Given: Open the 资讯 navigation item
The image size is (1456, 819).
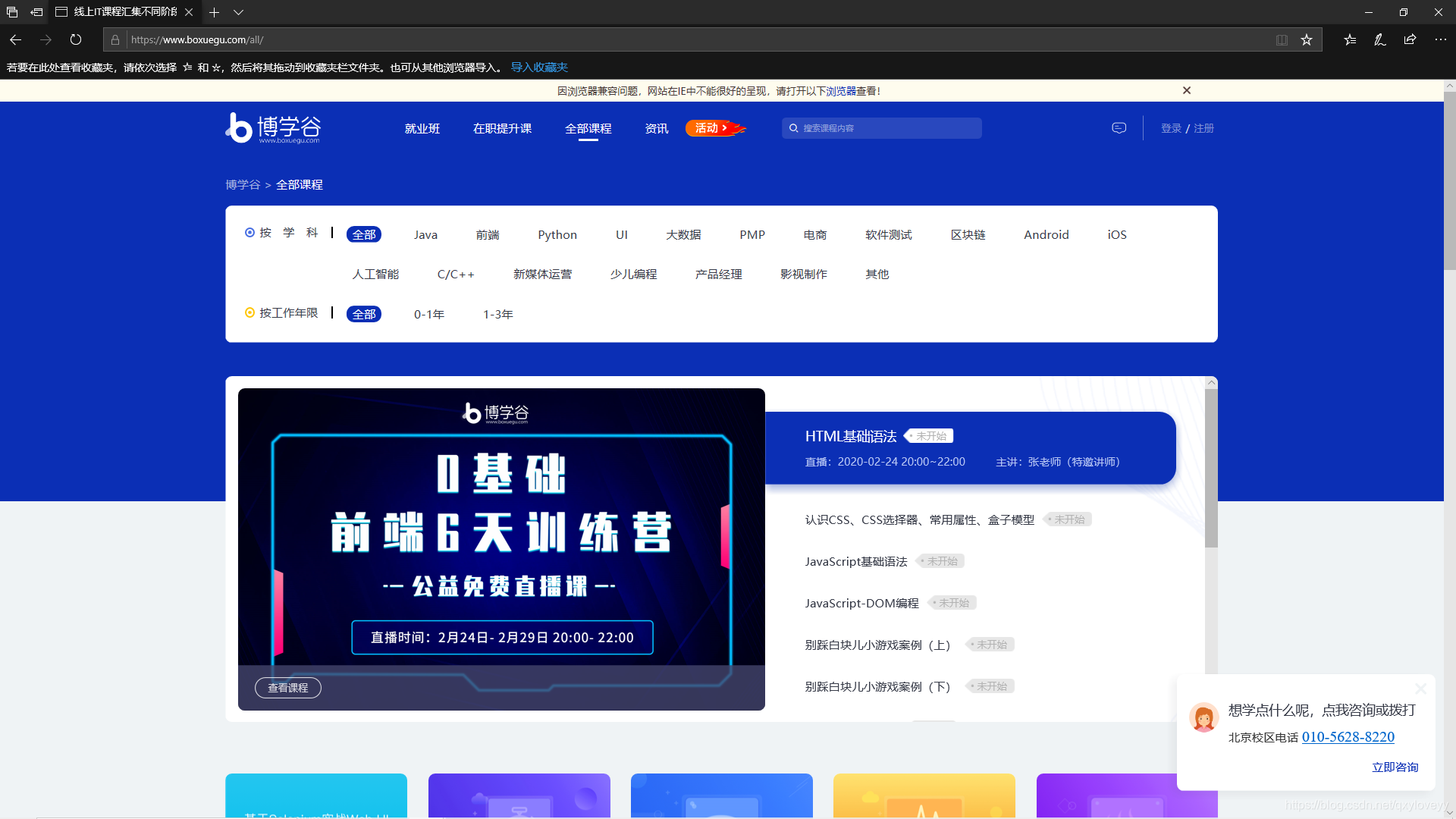Looking at the screenshot, I should (x=656, y=128).
